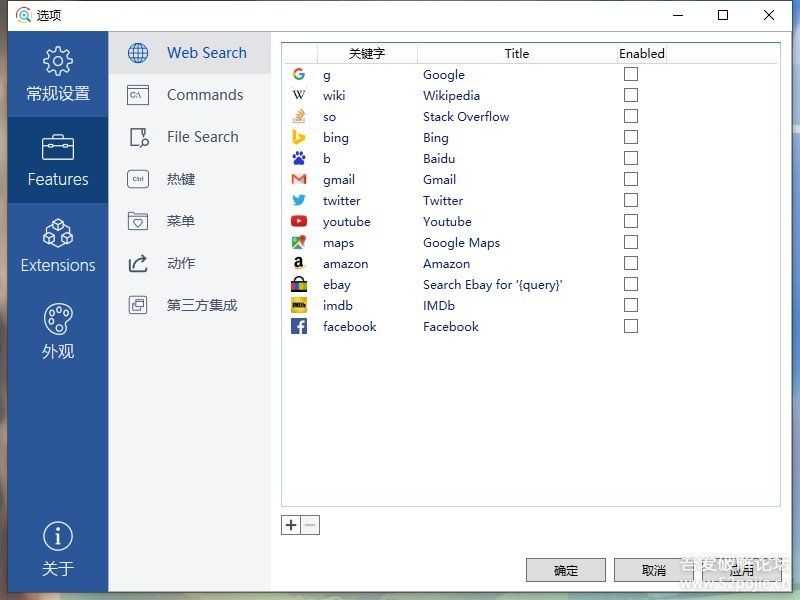The image size is (800, 600).
Task: Click the Stack Overflow icon in list
Action: pyautogui.click(x=299, y=116)
